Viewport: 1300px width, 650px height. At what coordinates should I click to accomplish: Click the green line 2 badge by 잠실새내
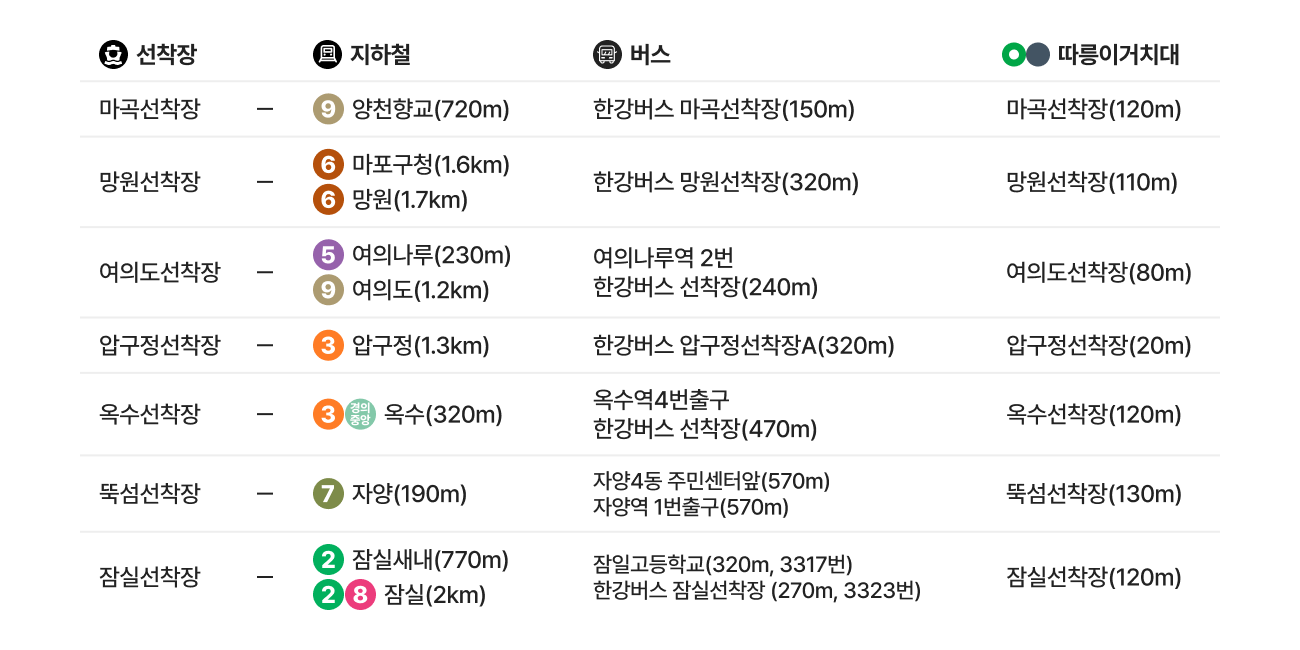327,559
